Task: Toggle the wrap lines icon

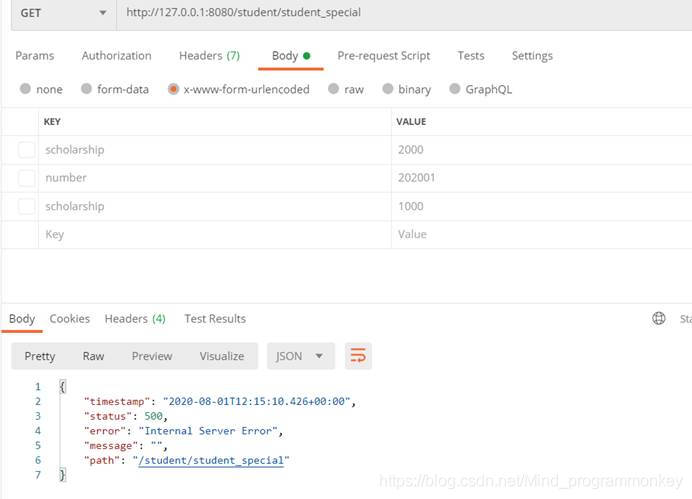Action: point(358,356)
